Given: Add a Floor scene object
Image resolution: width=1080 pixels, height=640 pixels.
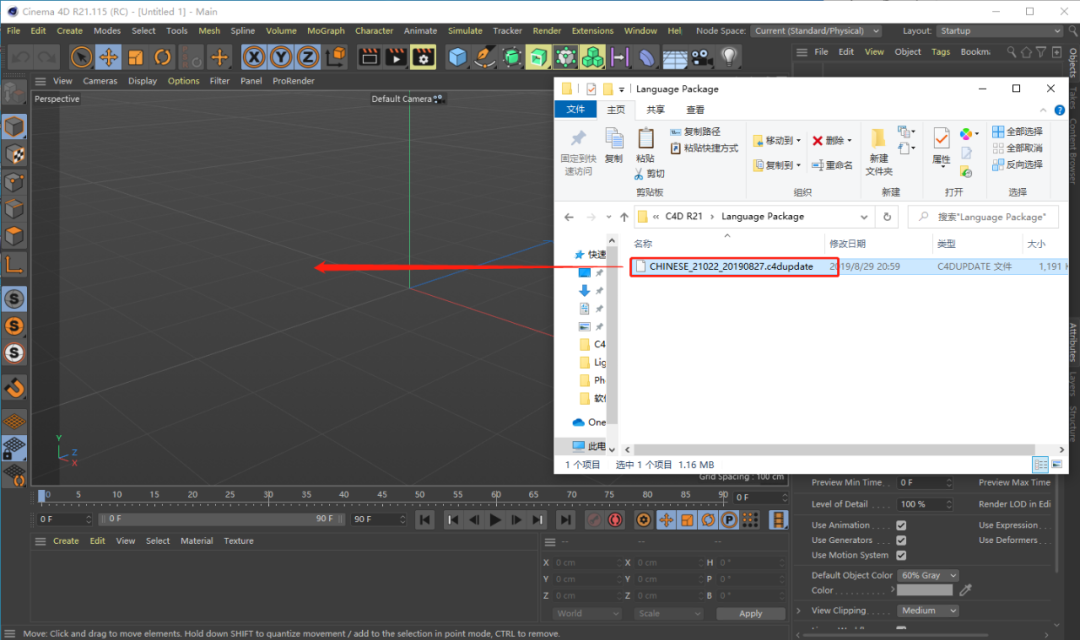Looking at the screenshot, I should [x=674, y=57].
